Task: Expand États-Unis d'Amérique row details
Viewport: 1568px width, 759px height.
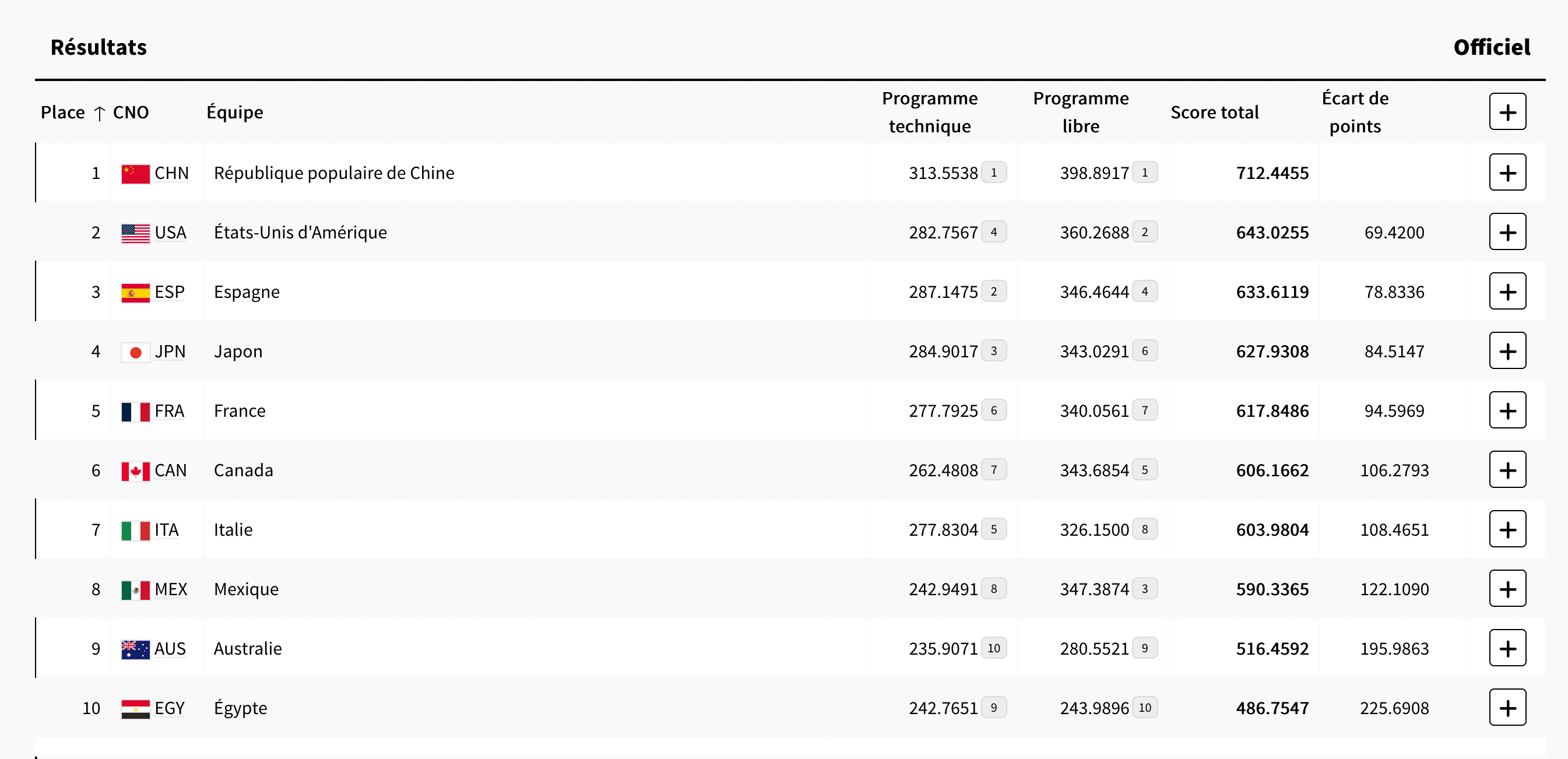Action: tap(1507, 232)
